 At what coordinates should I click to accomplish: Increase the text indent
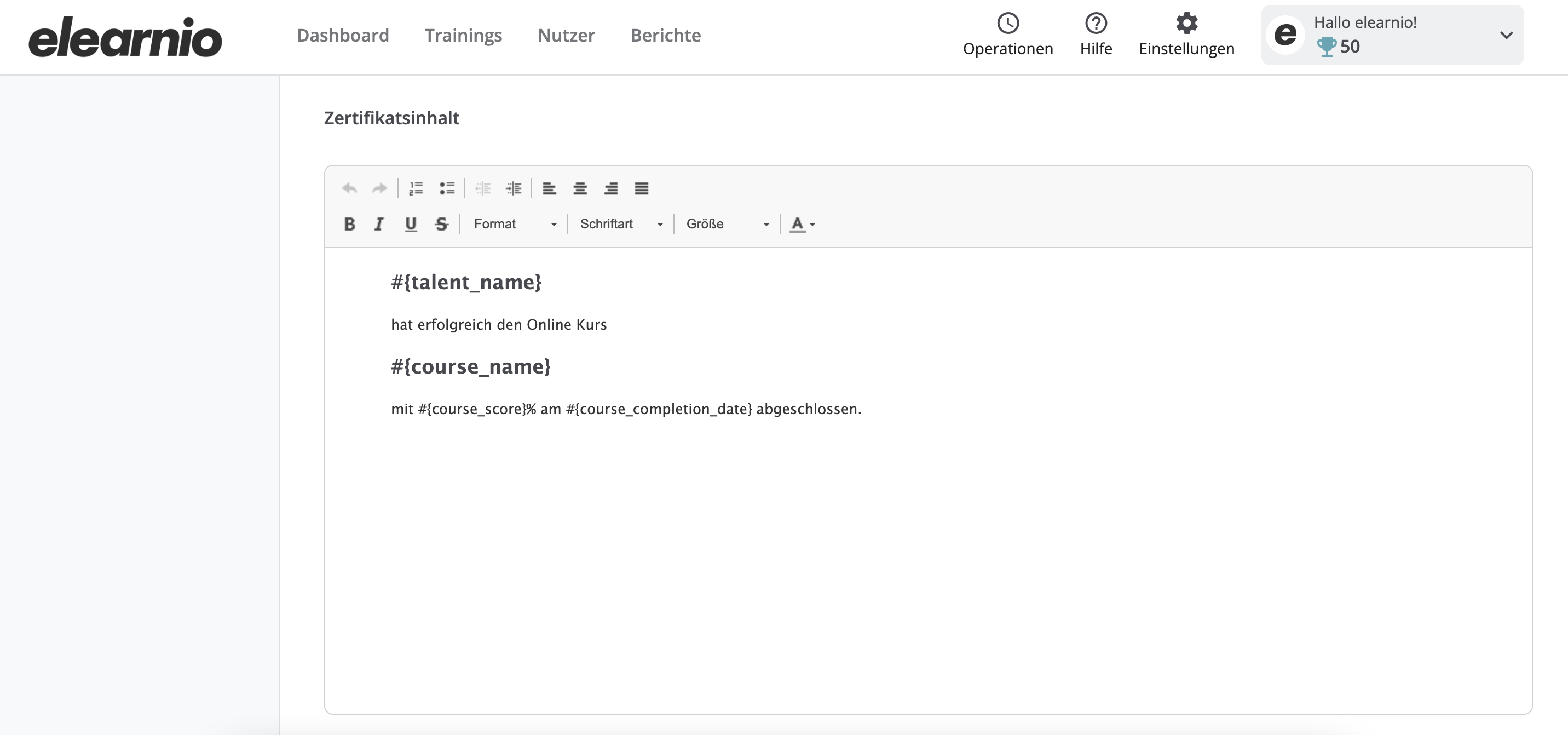pos(514,188)
